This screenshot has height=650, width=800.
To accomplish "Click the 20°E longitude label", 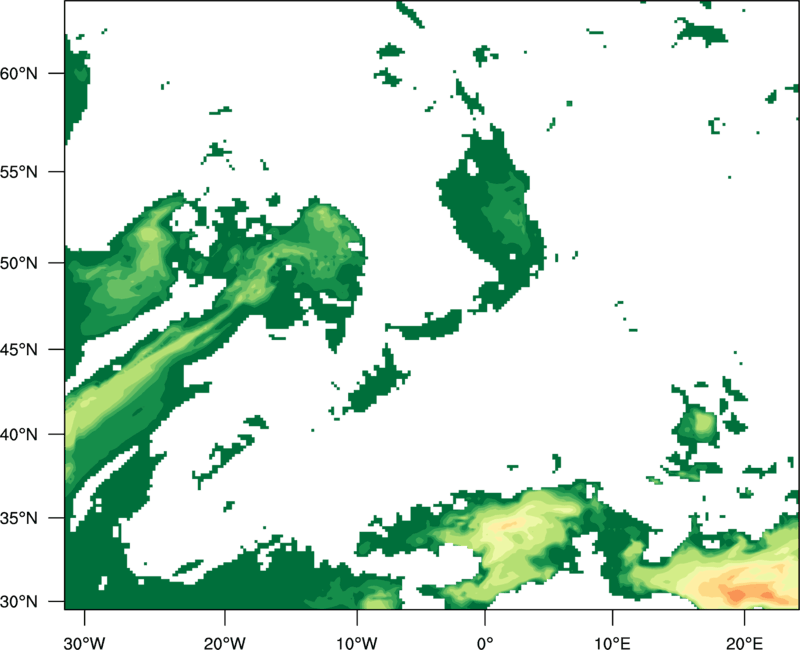I will click(744, 643).
